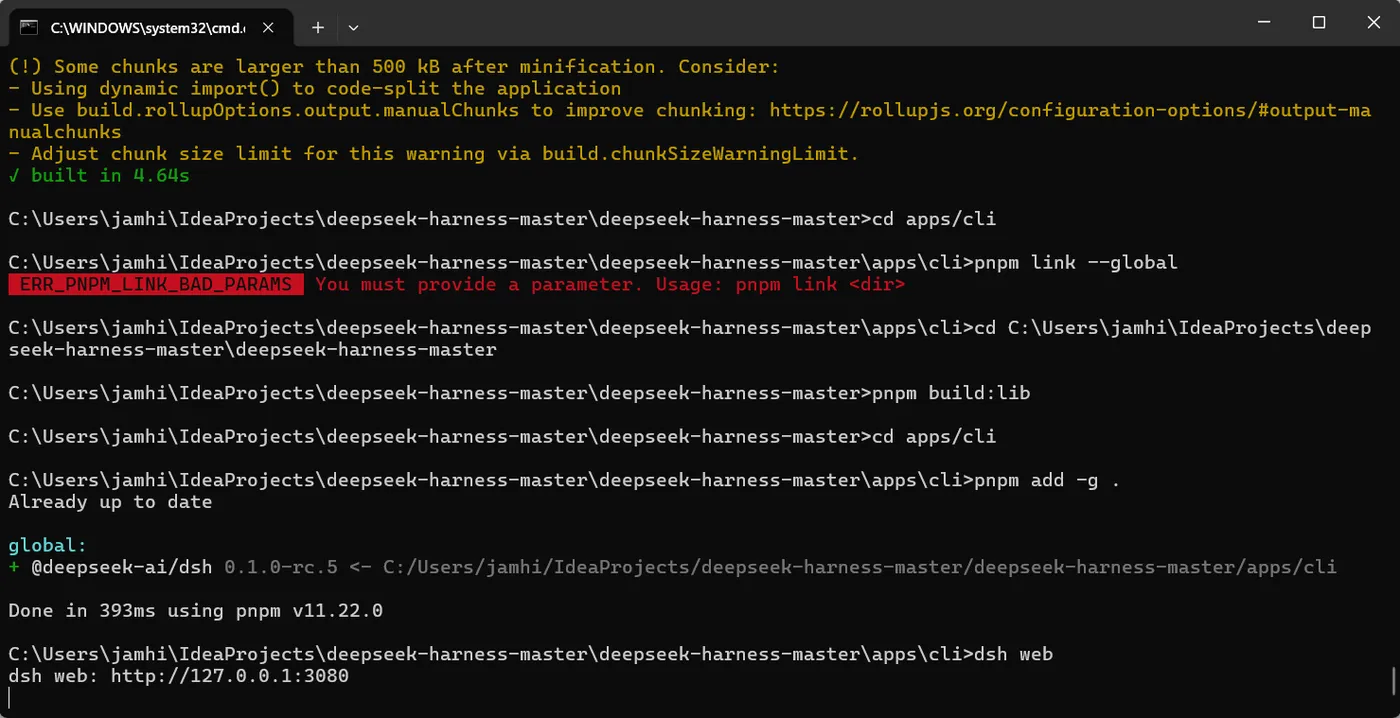Click the cmd icon in the tab

click(29, 28)
